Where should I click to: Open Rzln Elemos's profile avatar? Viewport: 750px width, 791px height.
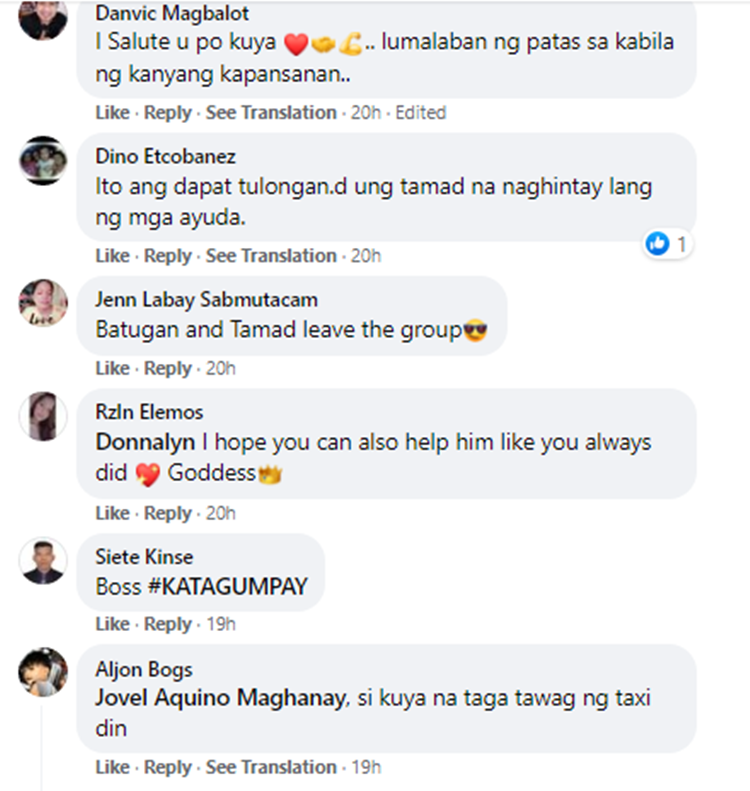(43, 416)
